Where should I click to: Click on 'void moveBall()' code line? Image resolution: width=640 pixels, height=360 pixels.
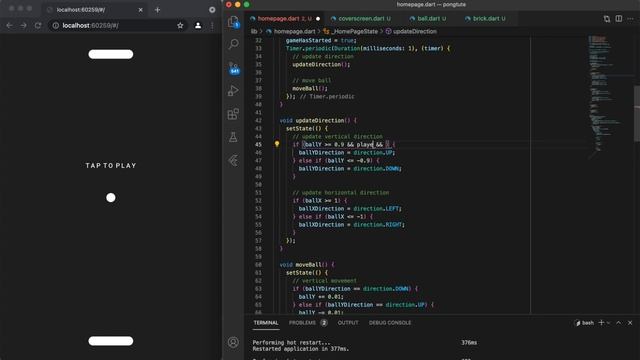pos(307,264)
